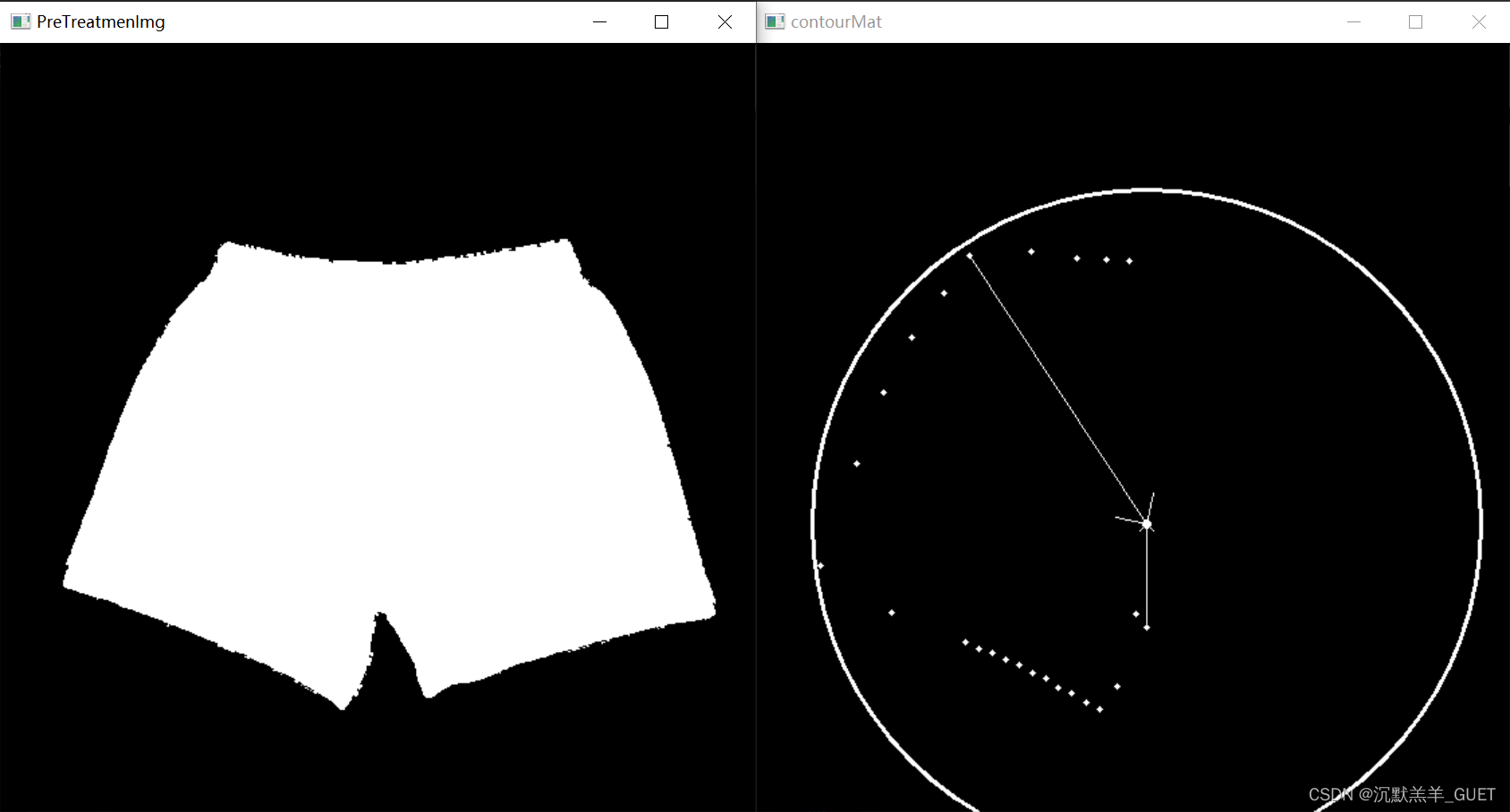Close the contourMat window
Viewport: 1510px width, 812px height.
pos(1479,21)
